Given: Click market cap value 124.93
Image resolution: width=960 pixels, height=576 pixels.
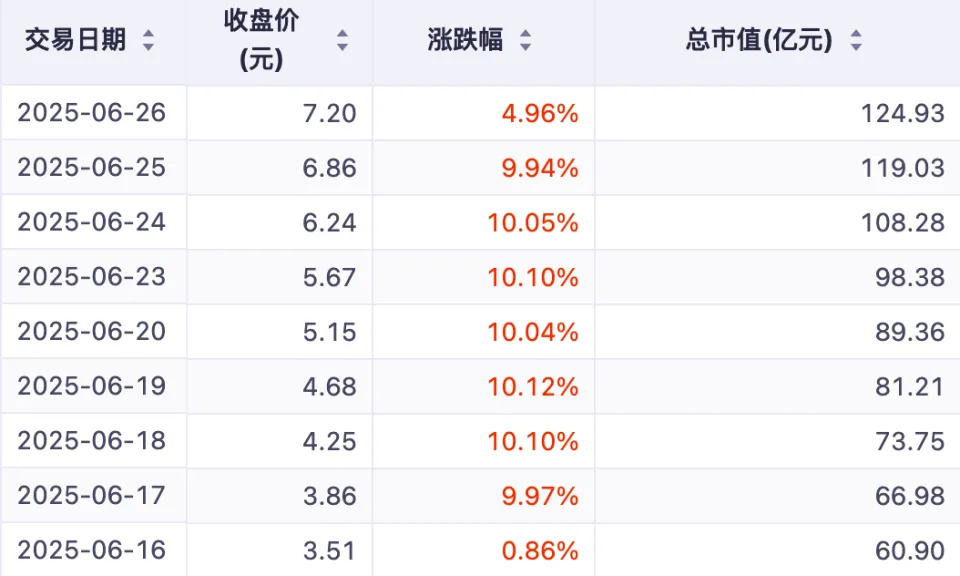Looking at the screenshot, I should pyautogui.click(x=903, y=113).
